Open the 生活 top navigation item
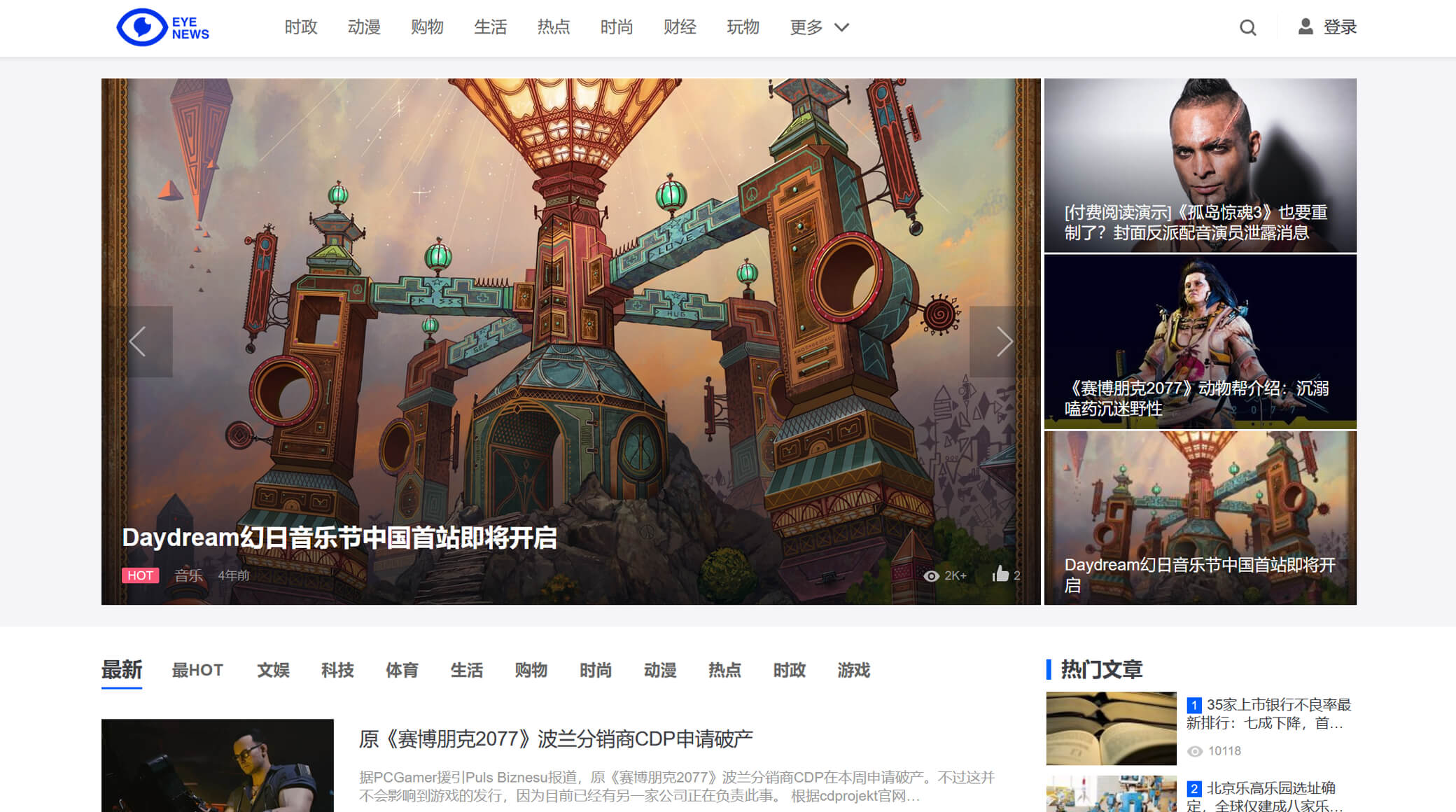Screen dimensions: 1456x812 tap(490, 27)
